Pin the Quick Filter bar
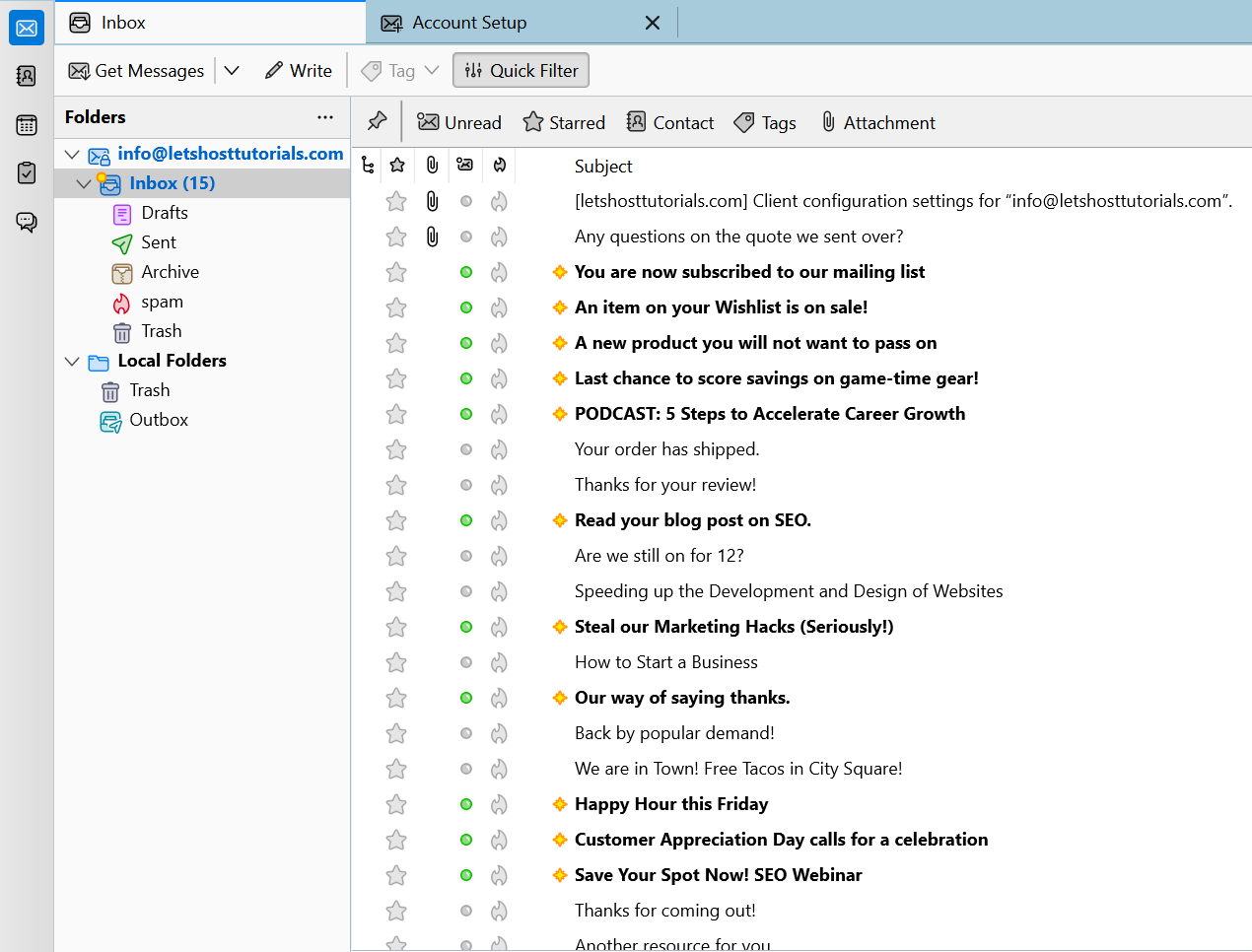The height and width of the screenshot is (952, 1252). 377,121
